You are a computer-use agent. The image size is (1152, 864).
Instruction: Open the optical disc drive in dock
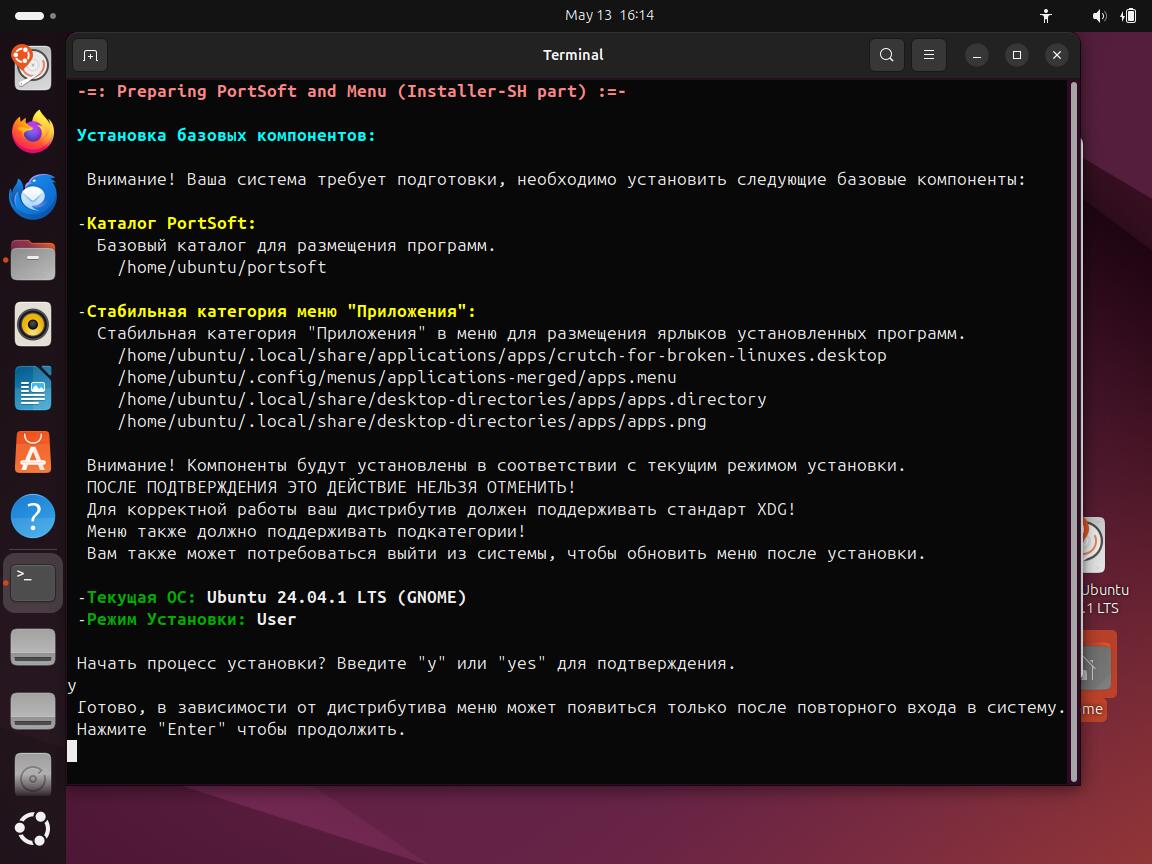(33, 775)
